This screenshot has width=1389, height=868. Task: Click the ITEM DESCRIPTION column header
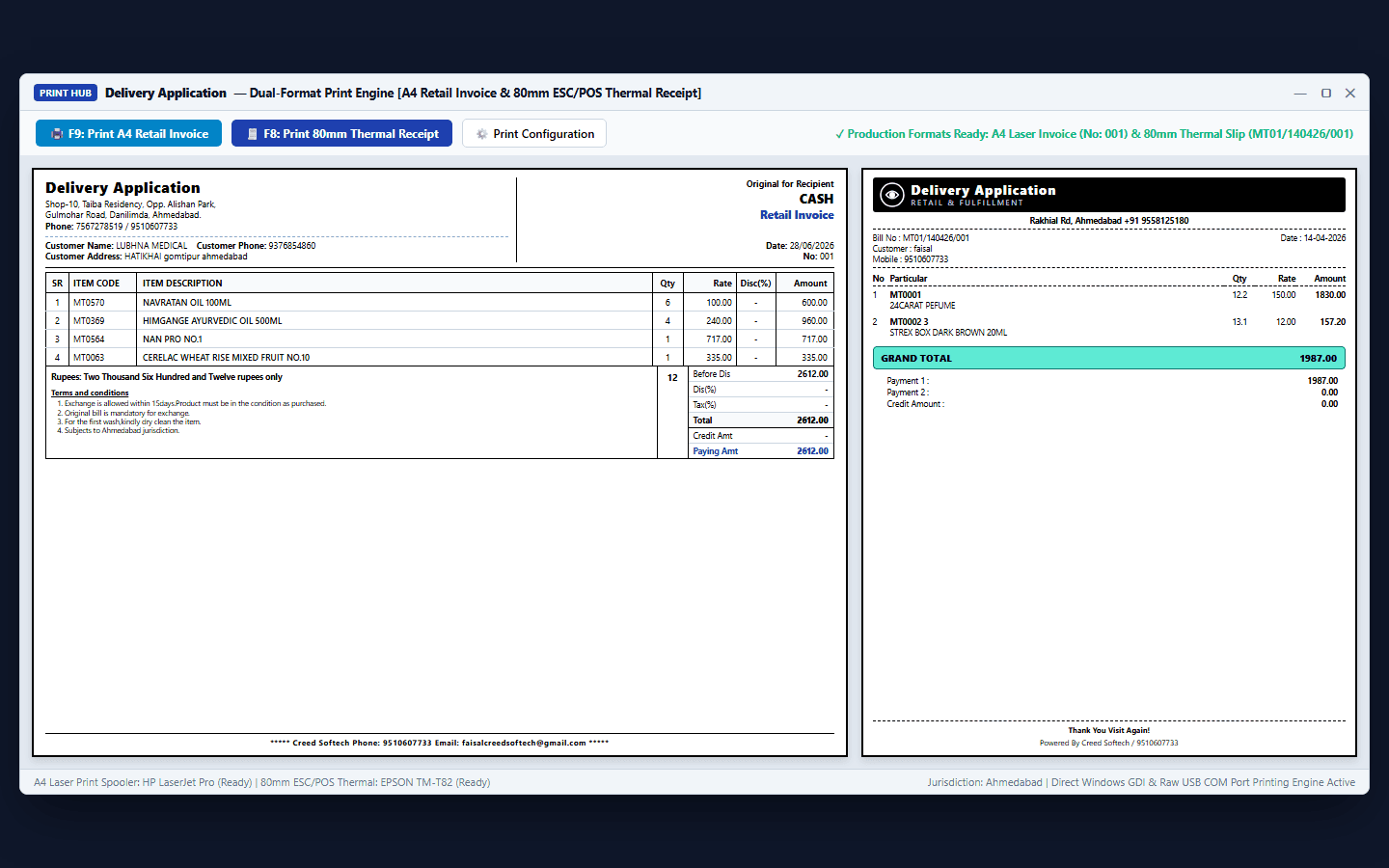(x=182, y=284)
